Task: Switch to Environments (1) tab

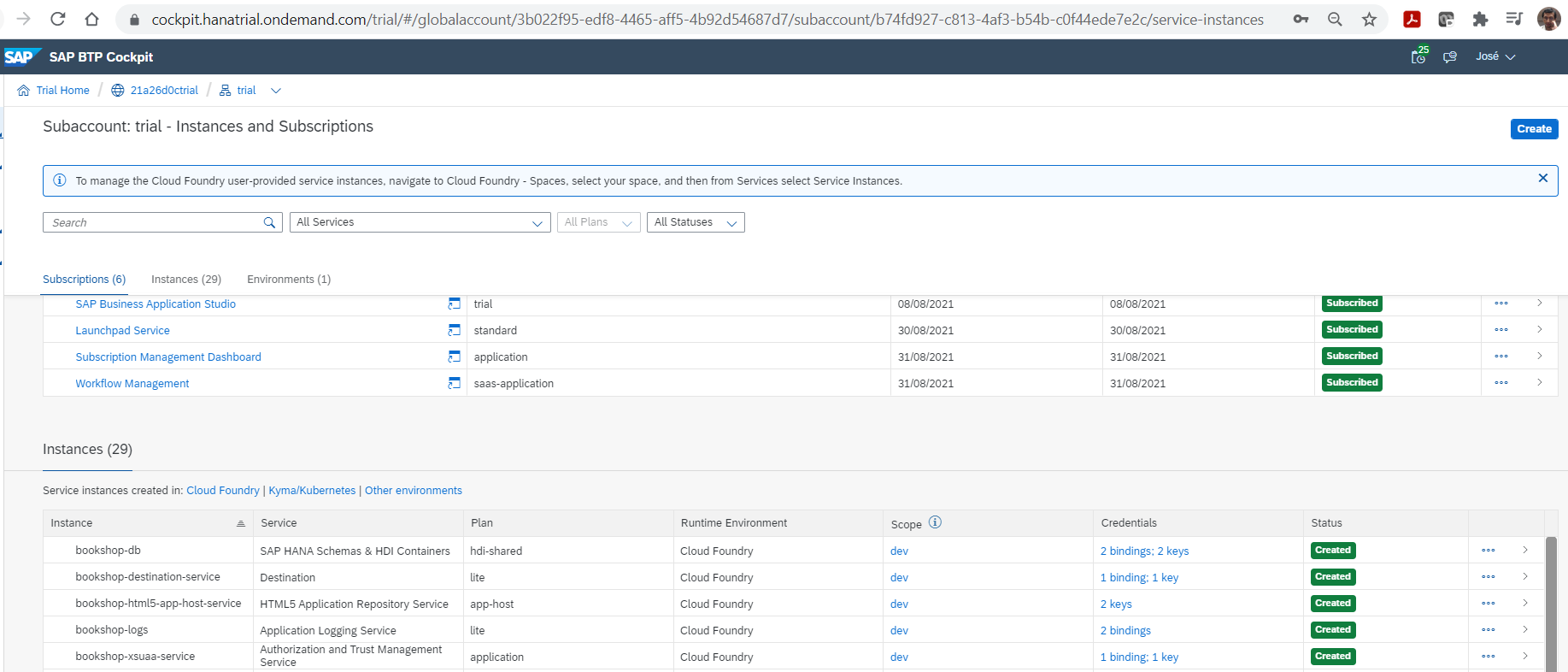Action: click(x=289, y=280)
